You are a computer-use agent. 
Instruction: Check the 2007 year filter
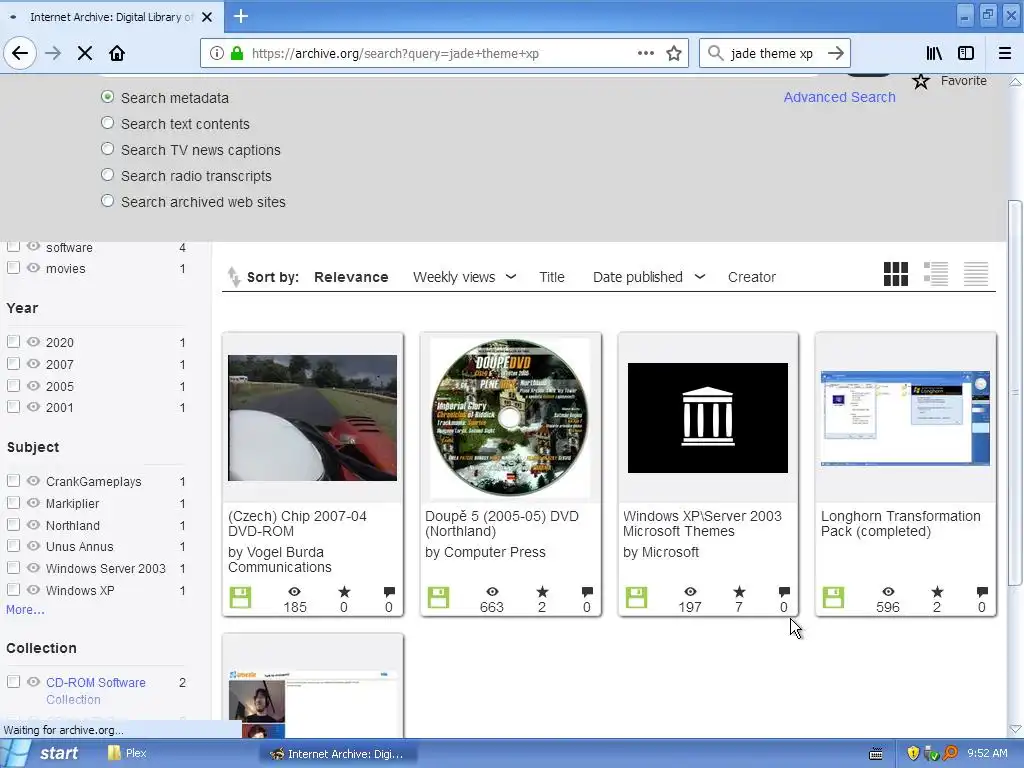13,364
